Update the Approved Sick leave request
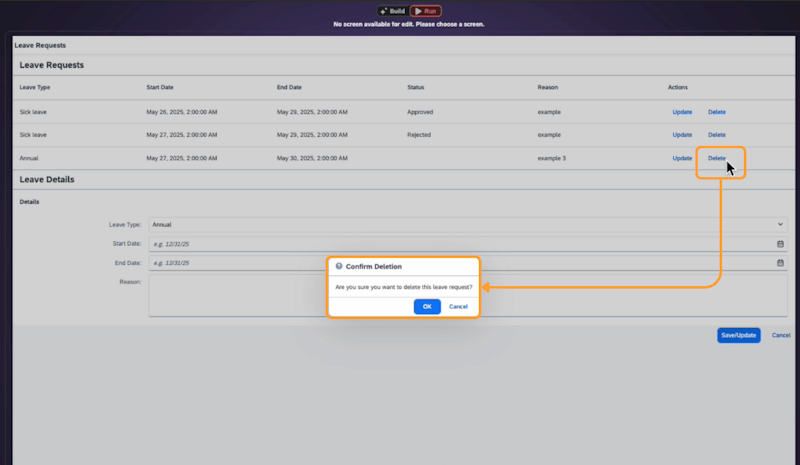Image resolution: width=800 pixels, height=465 pixels. pos(682,112)
